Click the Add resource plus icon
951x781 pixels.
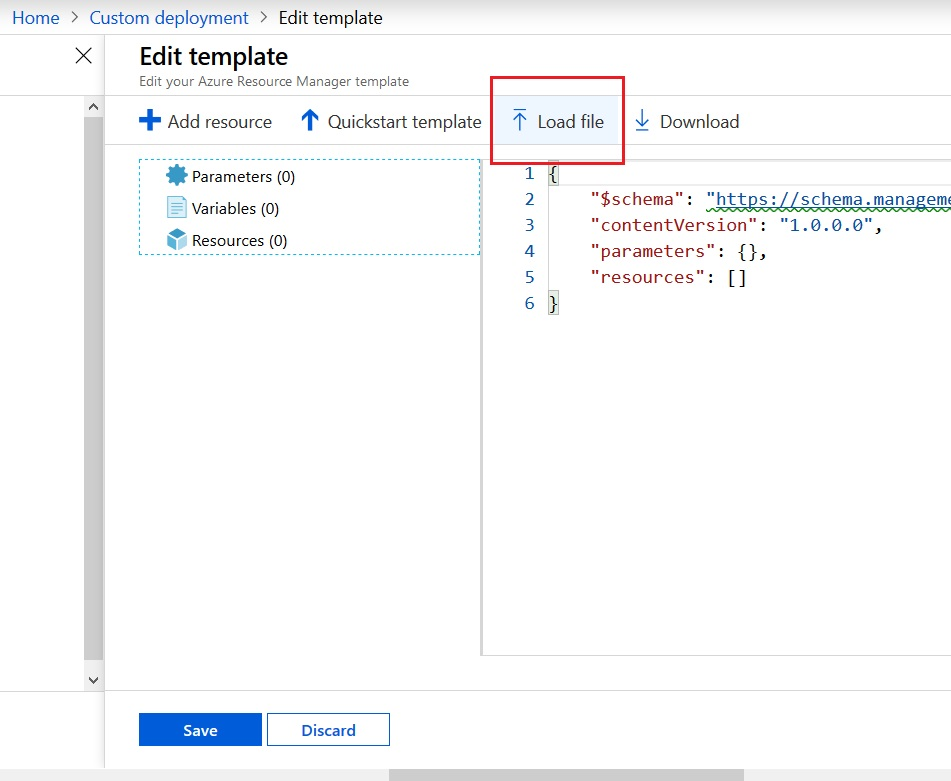pyautogui.click(x=150, y=121)
